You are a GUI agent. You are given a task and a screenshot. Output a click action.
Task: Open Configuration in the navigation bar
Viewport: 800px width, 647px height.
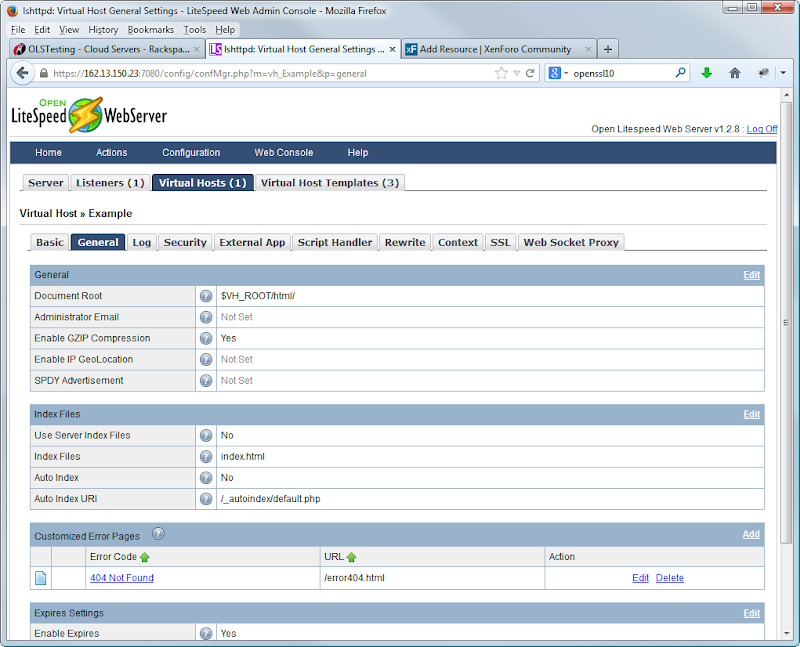191,153
